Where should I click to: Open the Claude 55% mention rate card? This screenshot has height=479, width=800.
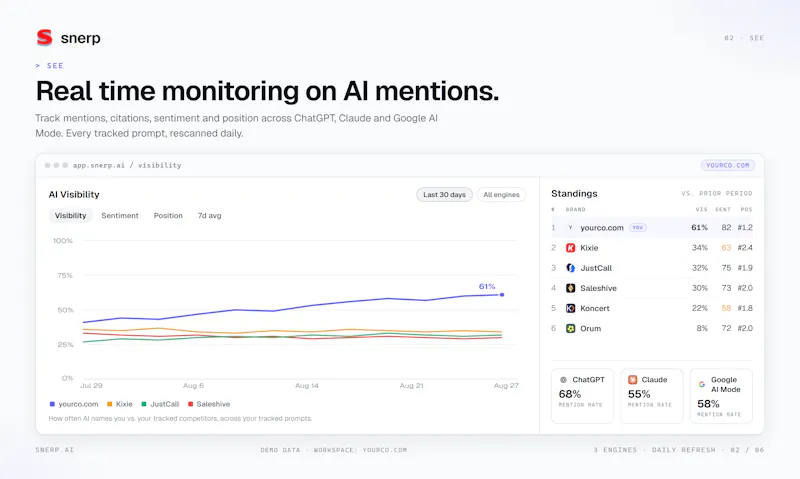coord(652,396)
